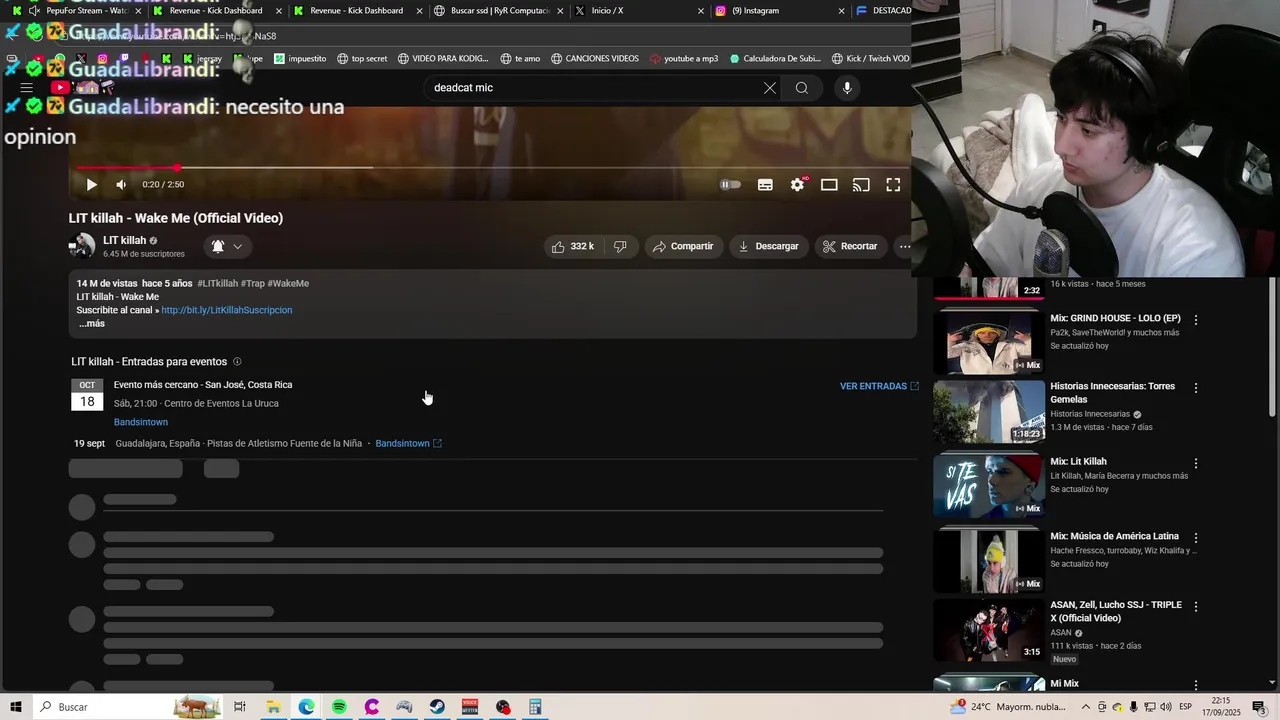Open Task View on the taskbar
This screenshot has height=720, width=1280.
coord(240,707)
